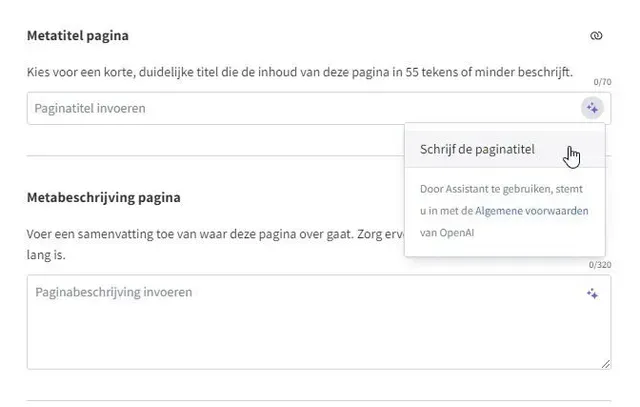Viewport: 640px width, 407px height.
Task: Grab the resize handle of the description text area
Action: click(606, 364)
